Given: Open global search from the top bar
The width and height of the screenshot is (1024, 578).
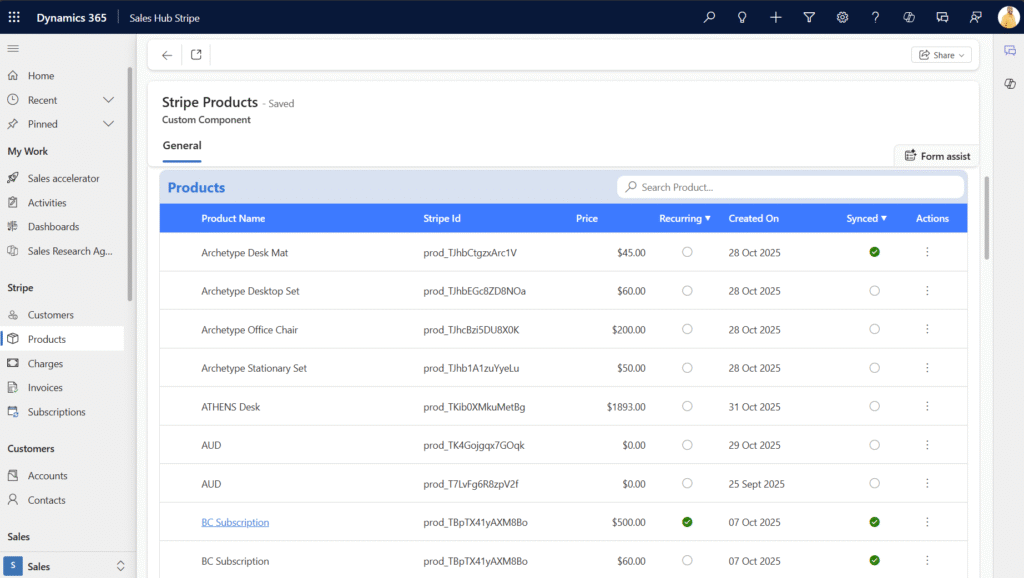Looking at the screenshot, I should click(709, 17).
